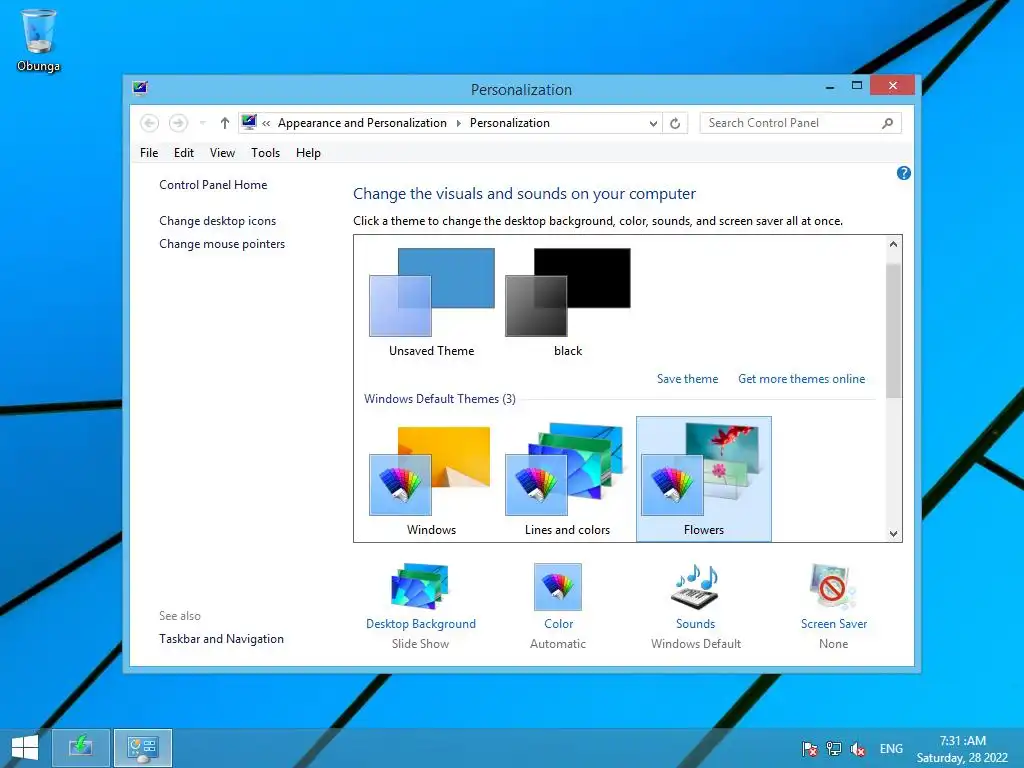Screen dimensions: 1024x768
Task: Go up one level with Up arrow
Action: coord(225,123)
